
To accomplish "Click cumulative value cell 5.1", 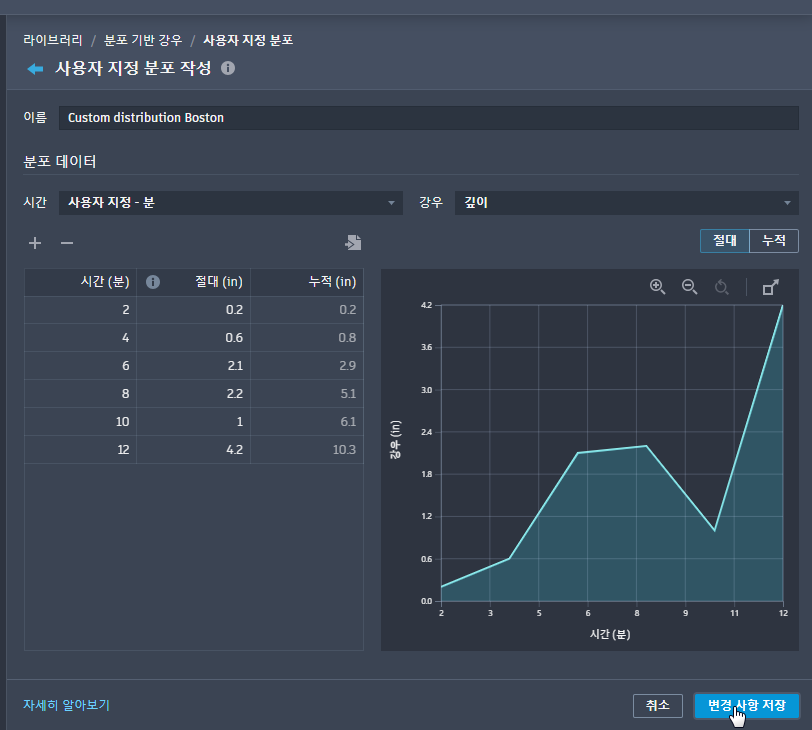I will pos(307,394).
